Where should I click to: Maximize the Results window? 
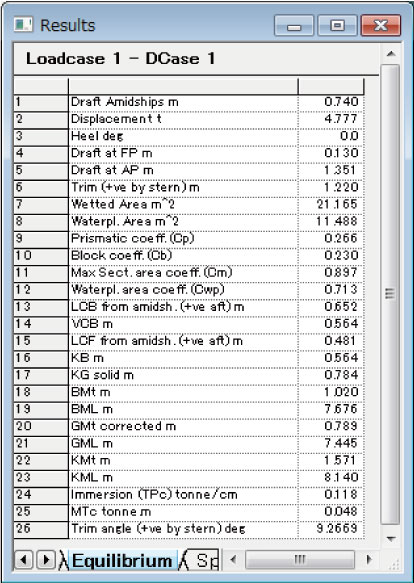click(337, 25)
